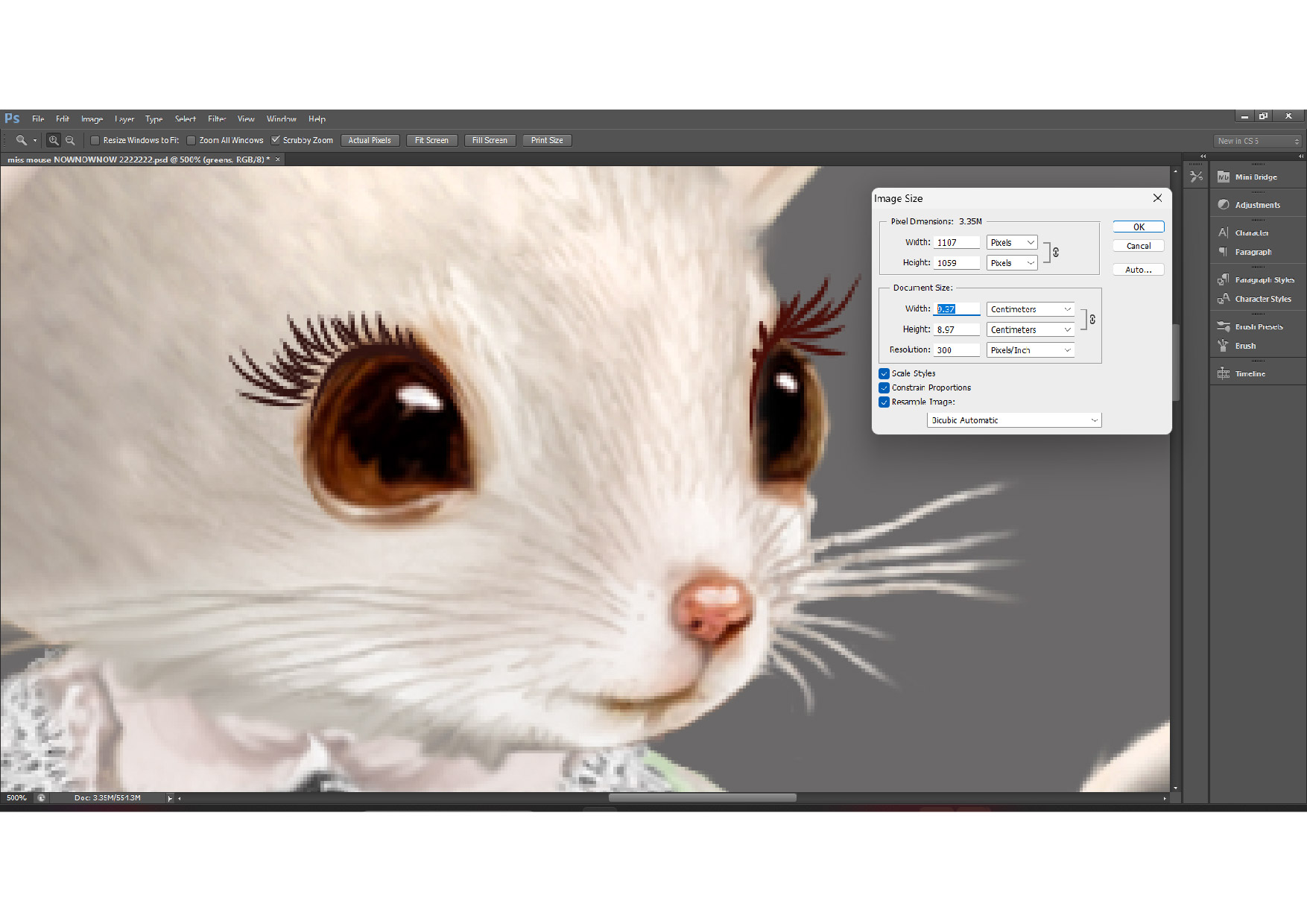Open the Tool Presets wrench icon panel
The width and height of the screenshot is (1307, 924).
tap(1196, 177)
